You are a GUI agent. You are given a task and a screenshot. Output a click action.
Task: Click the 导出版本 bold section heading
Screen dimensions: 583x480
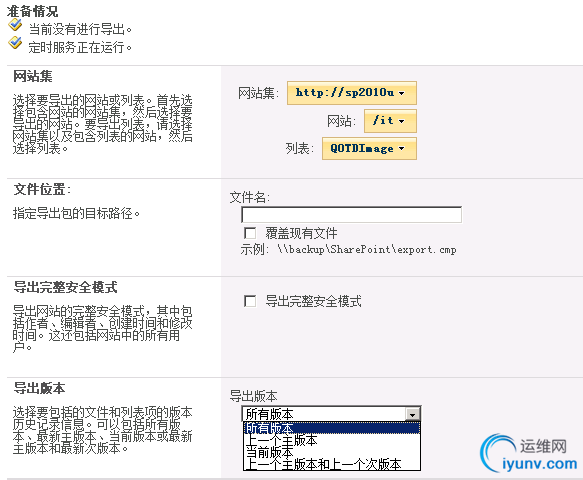point(39,388)
